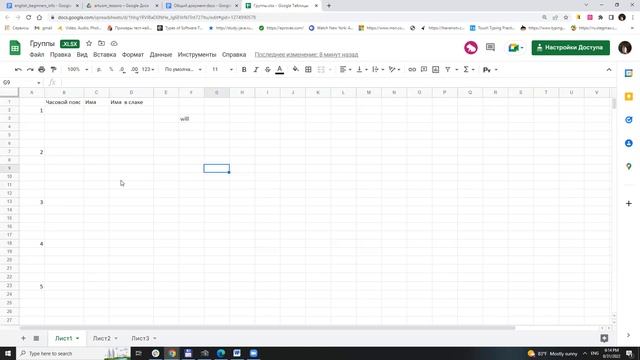Screen dimensions: 640x360
Task: Open the Правка menu
Action: point(60,55)
